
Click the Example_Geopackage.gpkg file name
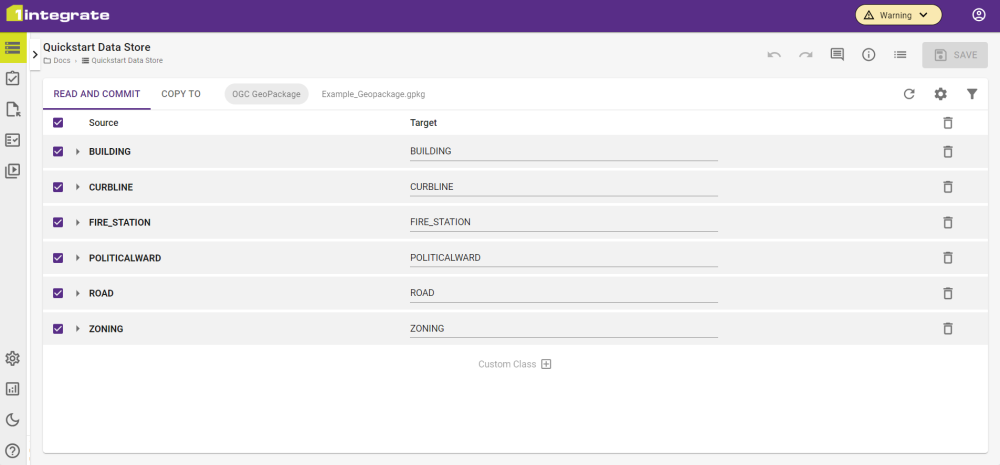coord(373,94)
